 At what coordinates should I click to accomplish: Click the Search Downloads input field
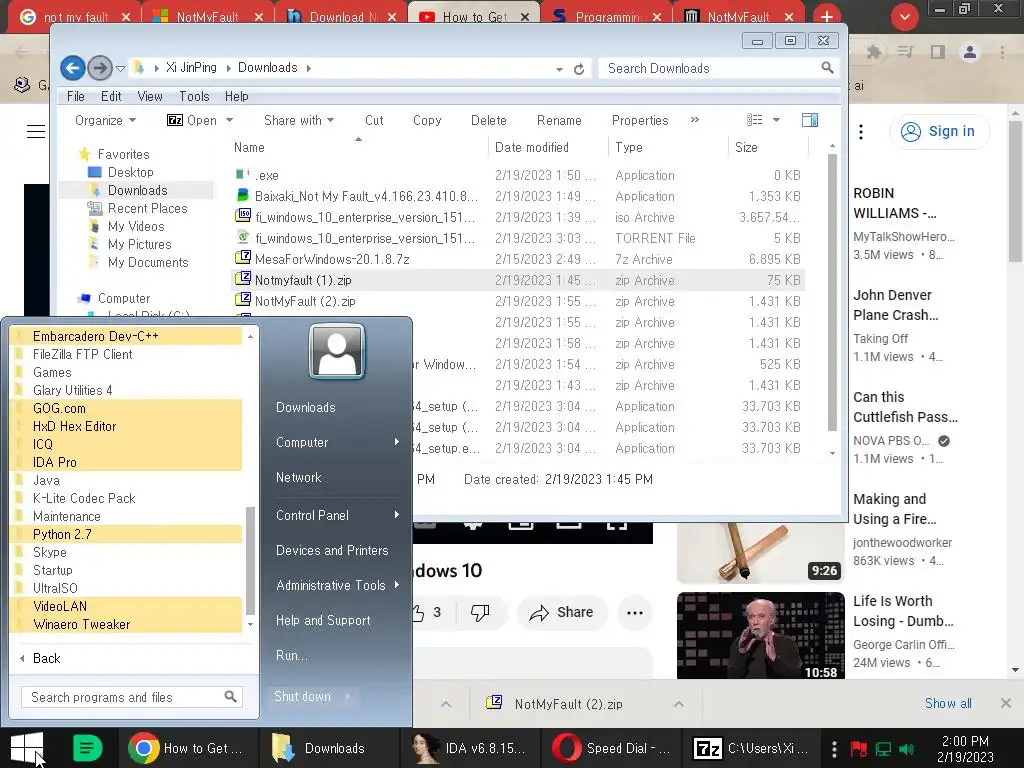pos(711,68)
